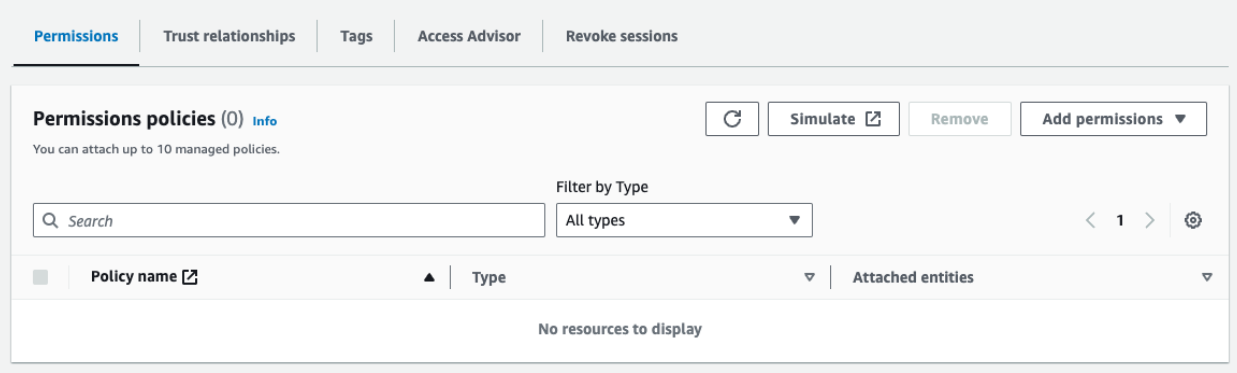The height and width of the screenshot is (373, 1237).
Task: Sort ascending by Policy name arrow
Action: 429,278
